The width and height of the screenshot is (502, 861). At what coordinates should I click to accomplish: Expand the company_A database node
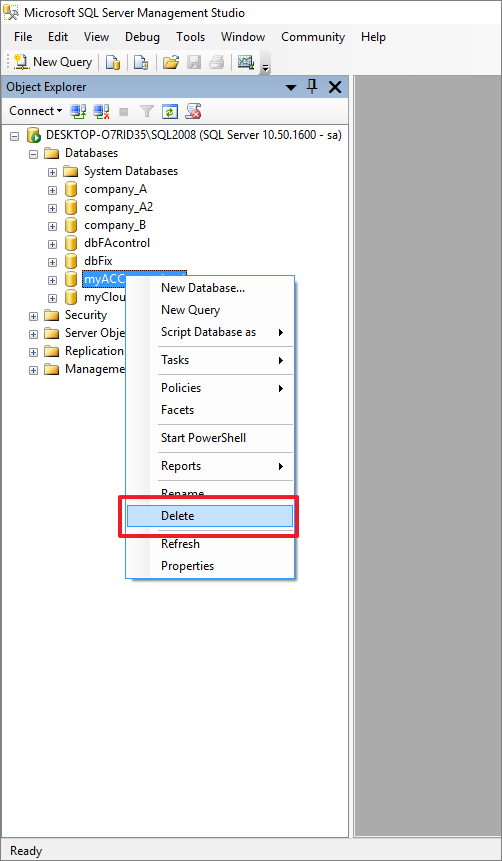[52, 190]
